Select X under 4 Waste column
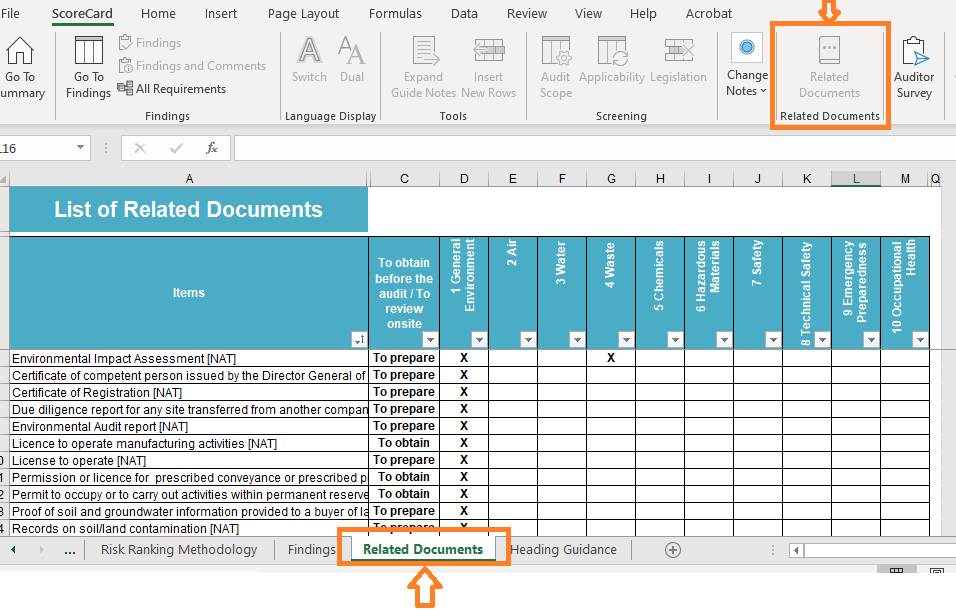The image size is (956, 611). (x=611, y=359)
